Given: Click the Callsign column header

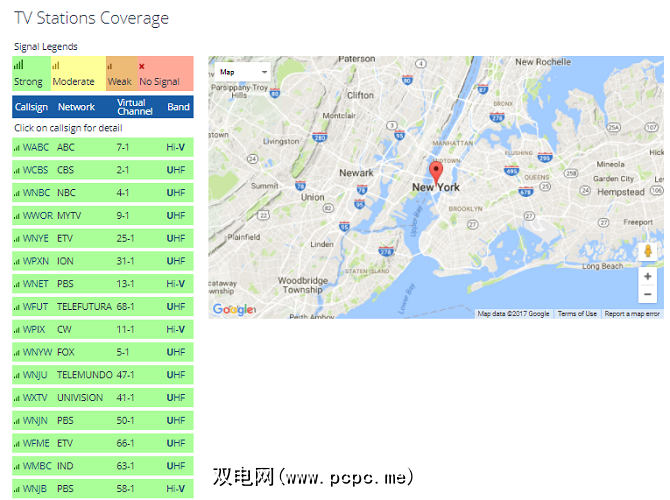Looking at the screenshot, I should pyautogui.click(x=31, y=107).
